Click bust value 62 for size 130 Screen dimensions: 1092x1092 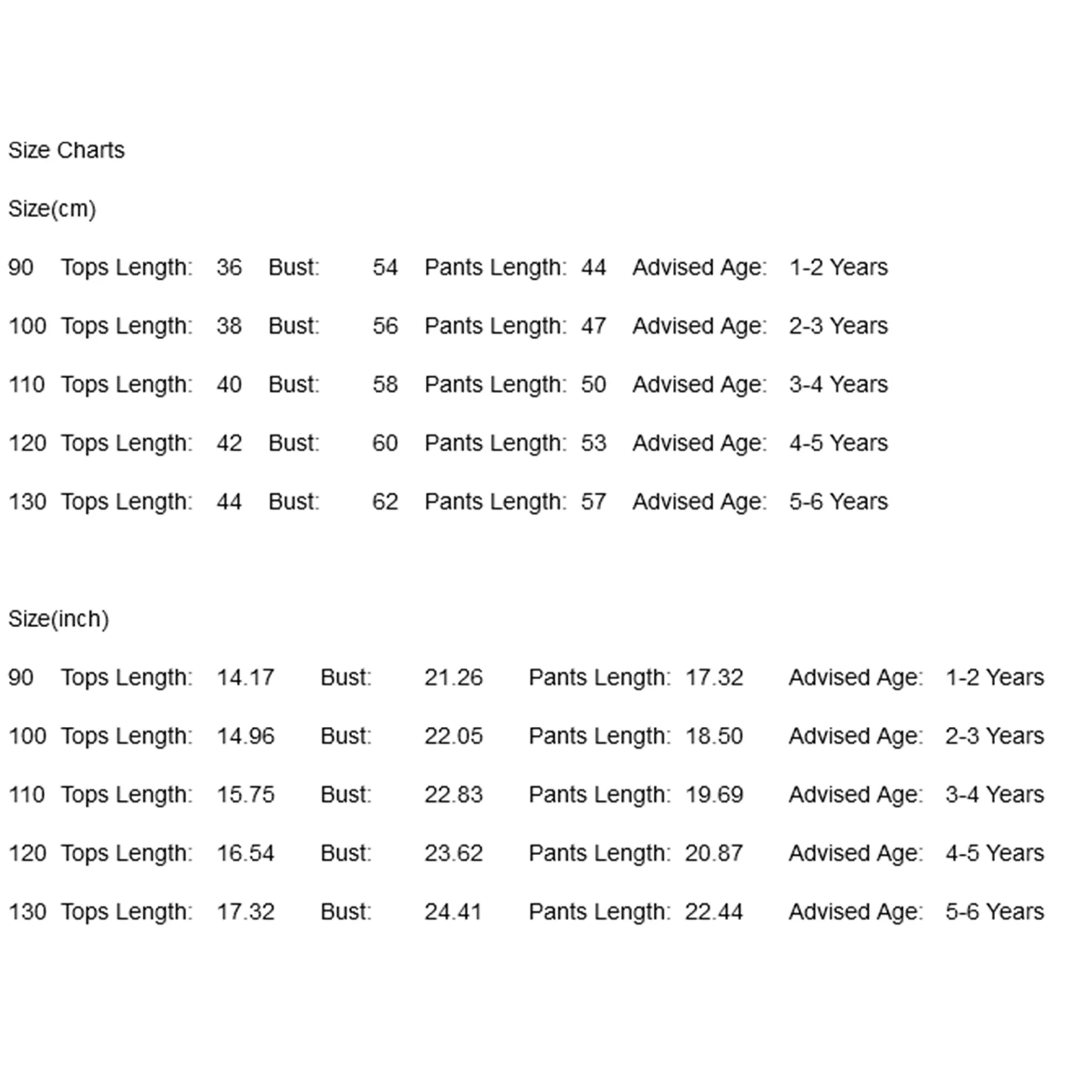385,502
